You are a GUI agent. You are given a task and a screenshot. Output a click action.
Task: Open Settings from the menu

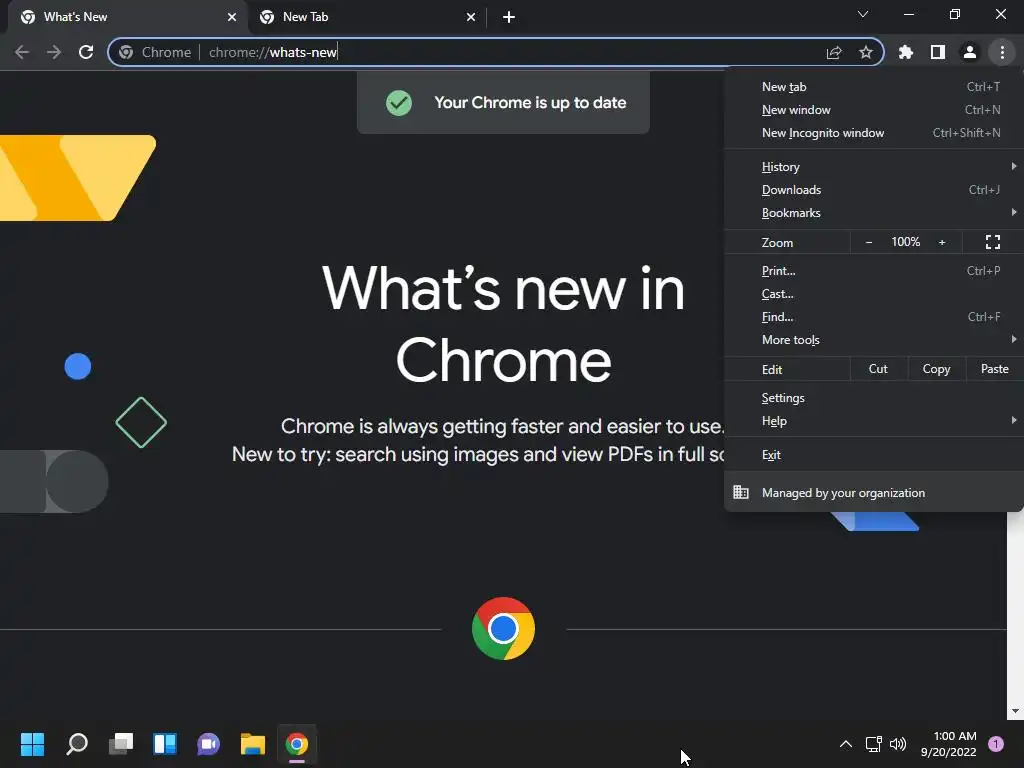point(874,398)
